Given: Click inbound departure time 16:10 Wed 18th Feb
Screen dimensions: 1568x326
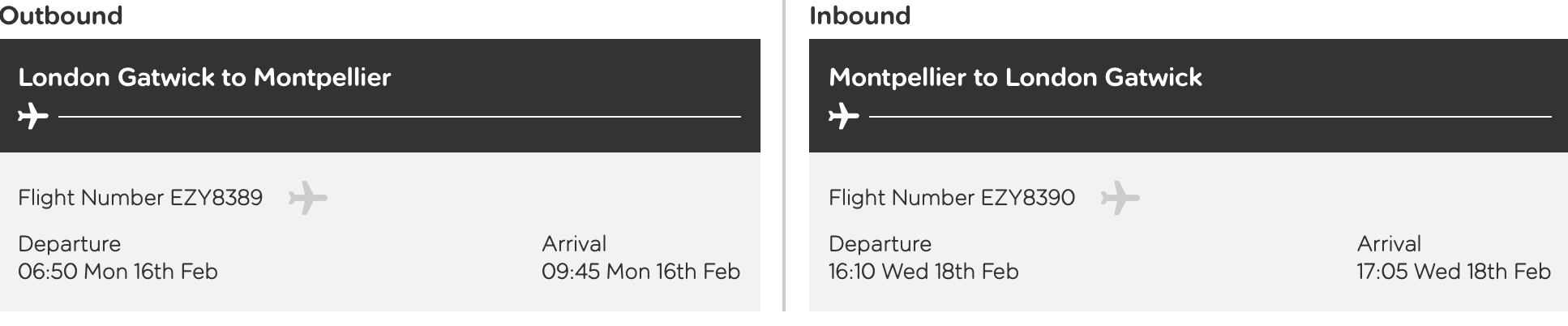Looking at the screenshot, I should point(923,271).
